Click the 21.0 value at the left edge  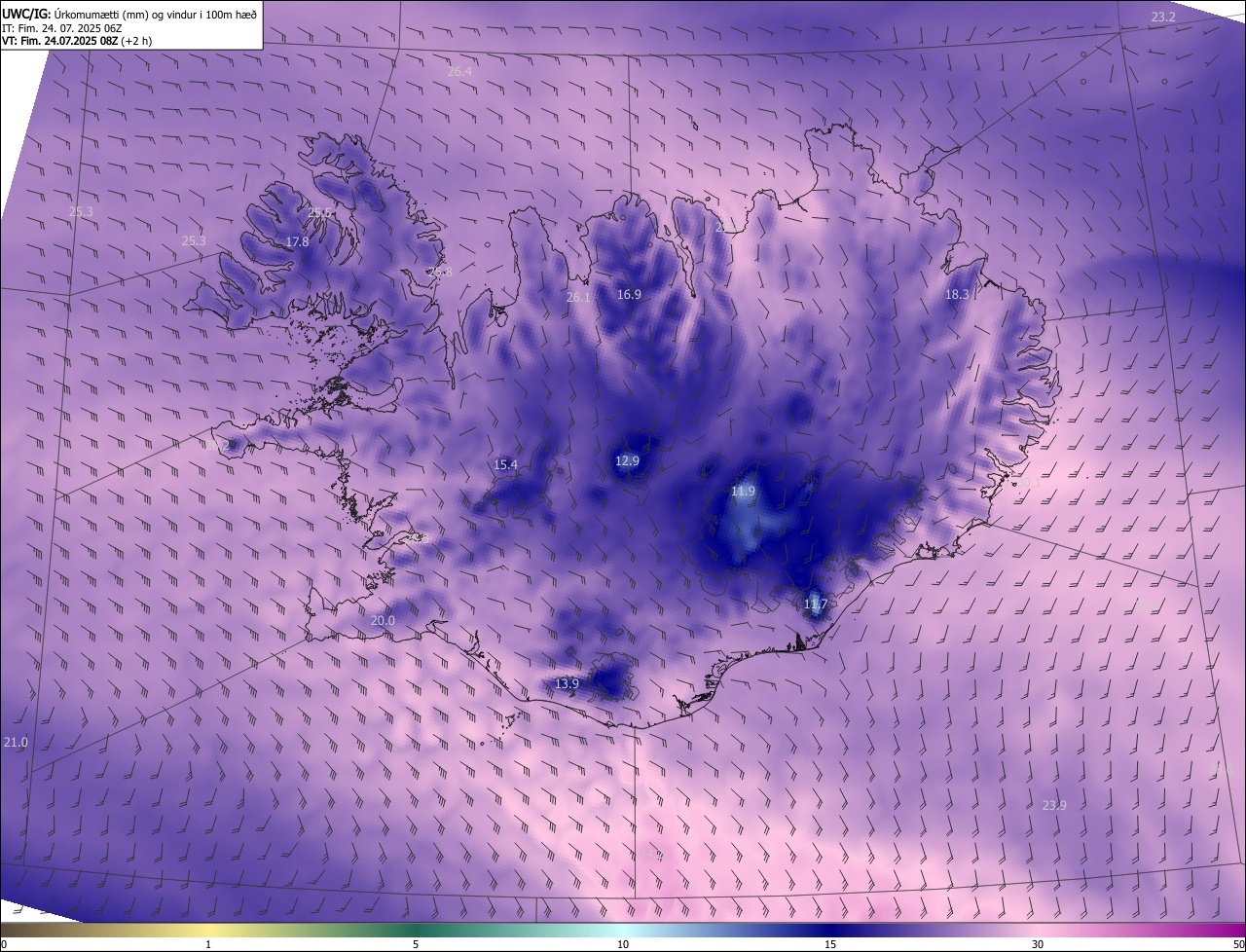pos(16,742)
